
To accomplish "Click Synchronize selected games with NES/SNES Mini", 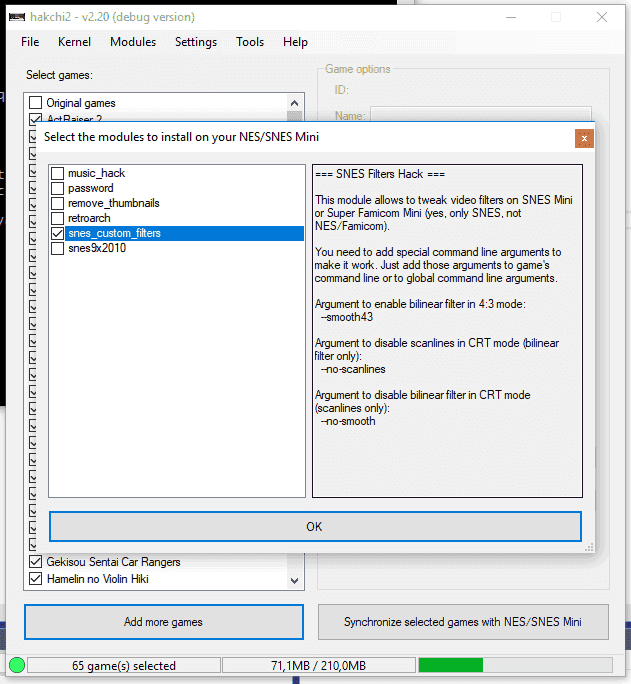I will click(x=463, y=622).
